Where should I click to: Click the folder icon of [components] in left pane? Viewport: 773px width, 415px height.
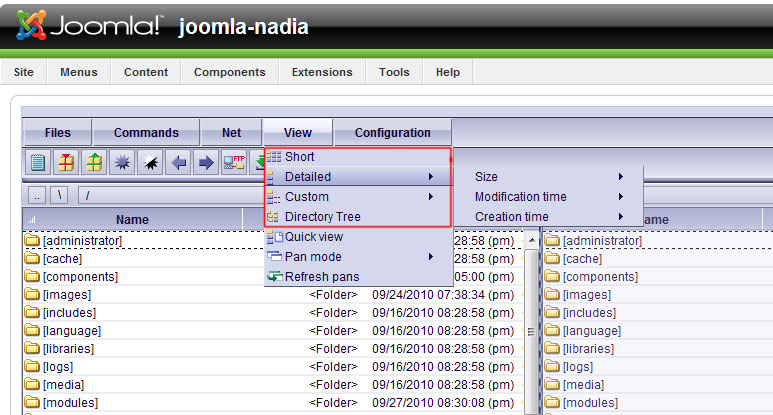click(x=33, y=277)
